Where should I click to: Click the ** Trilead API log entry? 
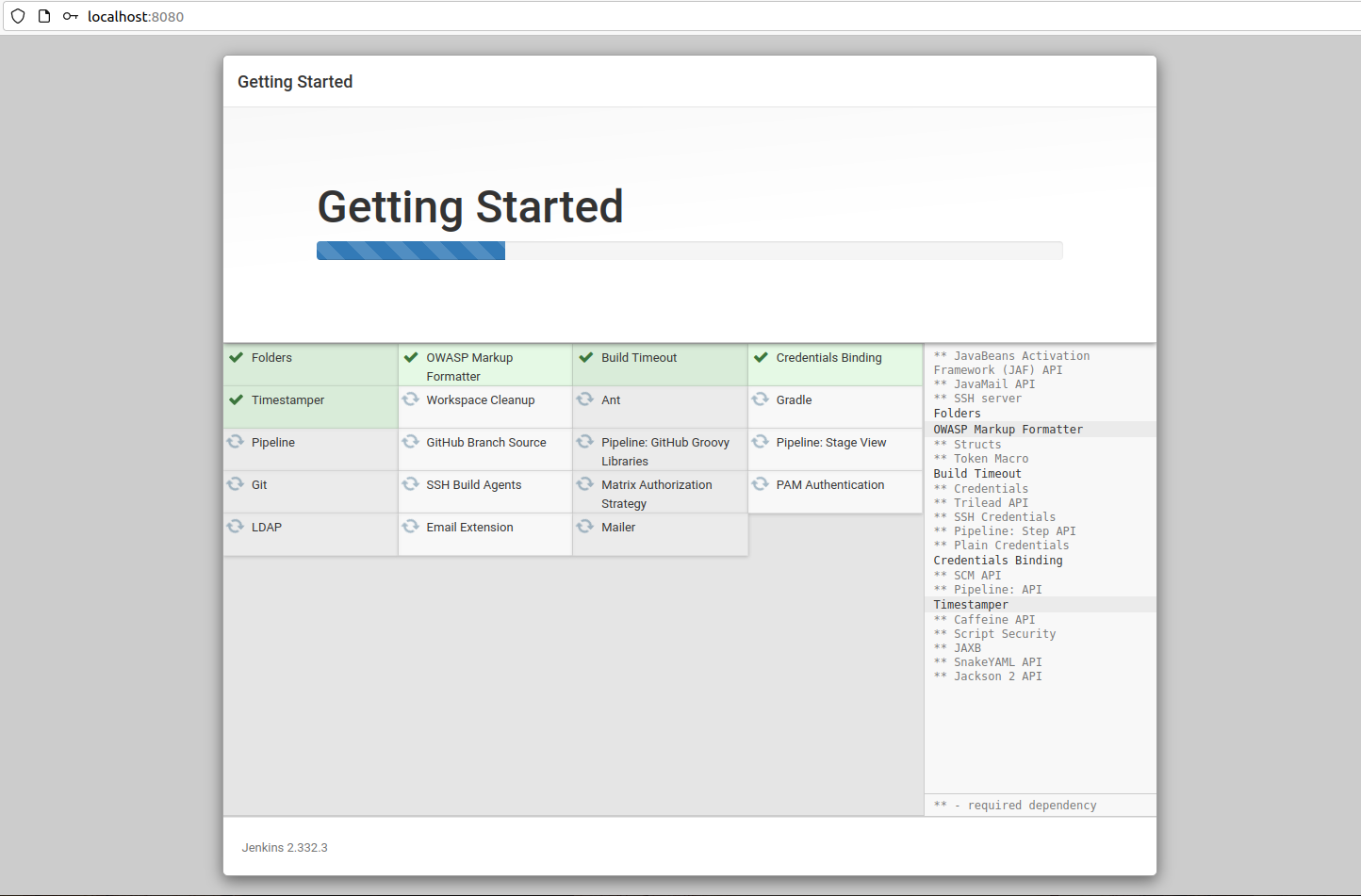click(981, 503)
